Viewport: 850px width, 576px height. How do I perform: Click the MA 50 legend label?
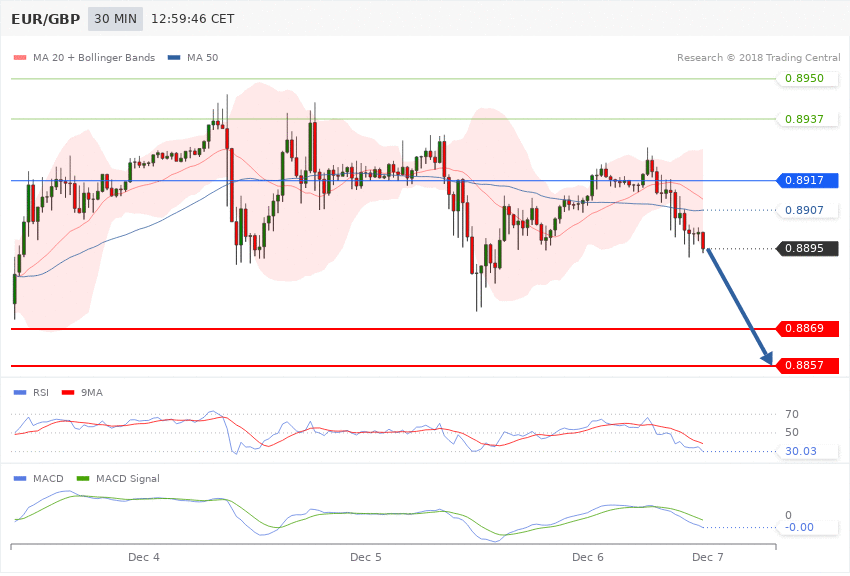202,57
